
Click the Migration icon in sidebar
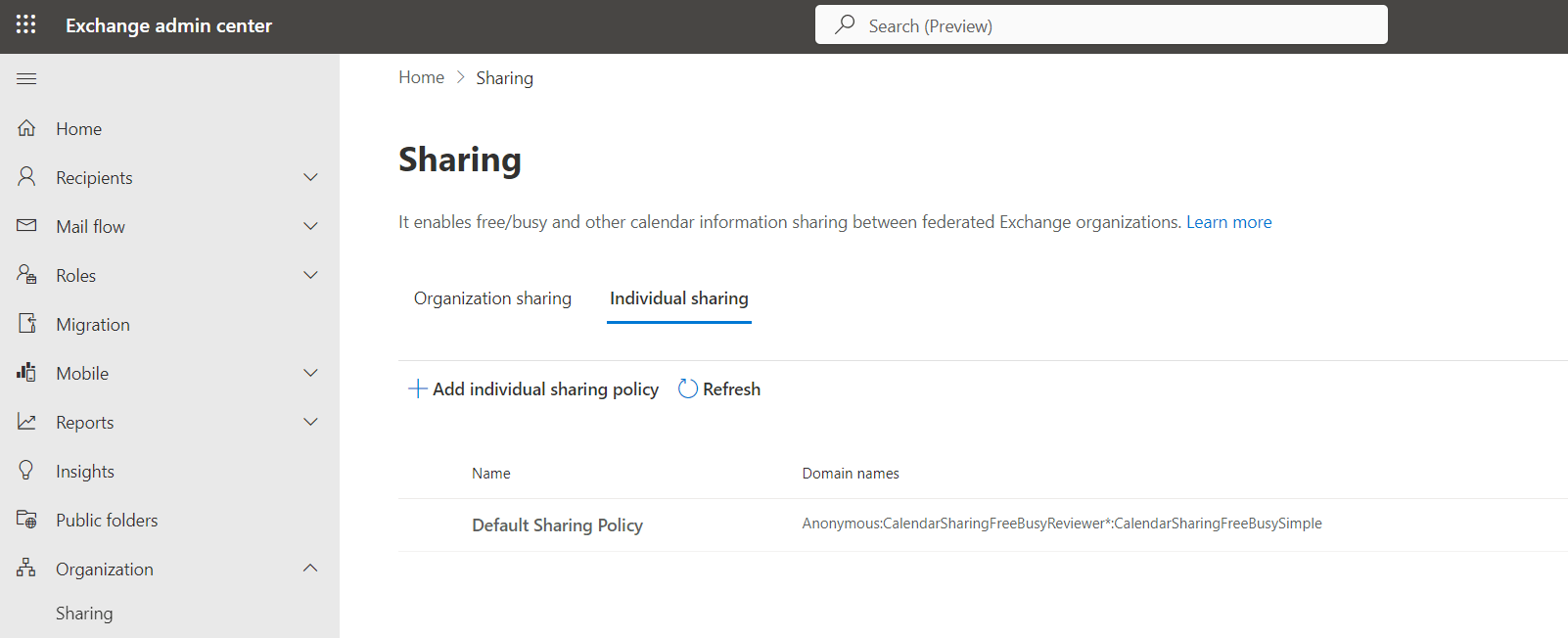click(x=26, y=324)
